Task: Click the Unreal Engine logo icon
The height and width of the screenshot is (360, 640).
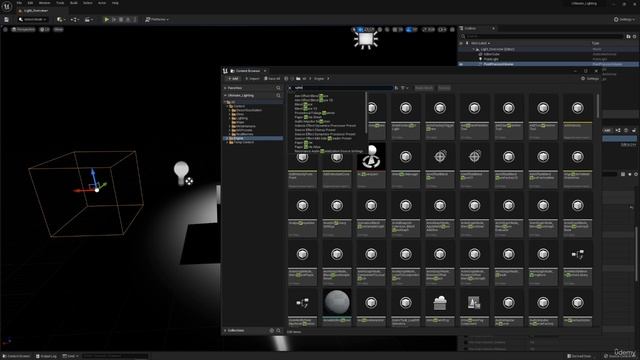Action: tap(7, 7)
